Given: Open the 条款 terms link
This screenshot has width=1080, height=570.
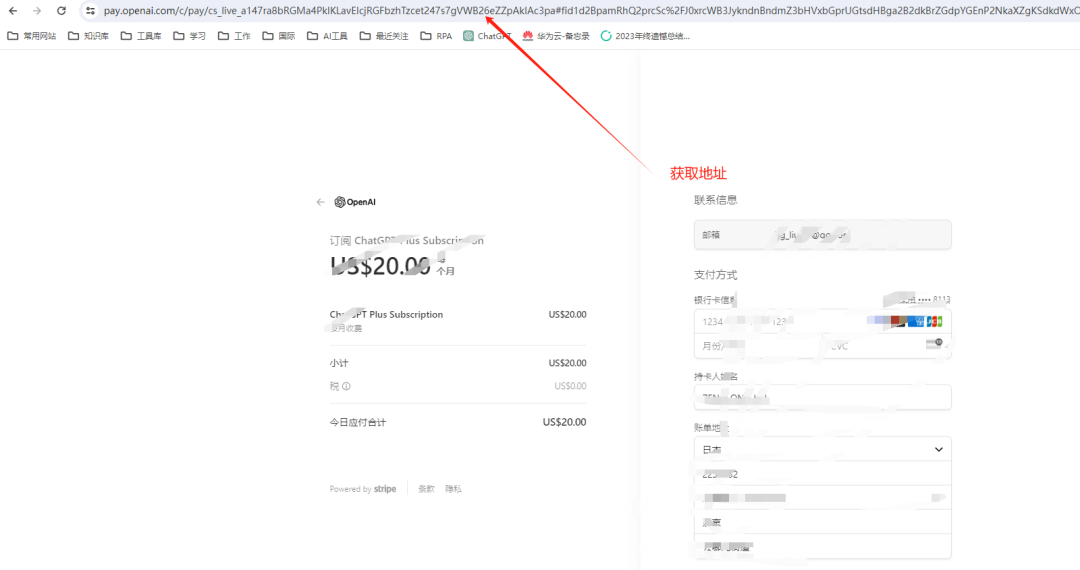Looking at the screenshot, I should point(426,489).
